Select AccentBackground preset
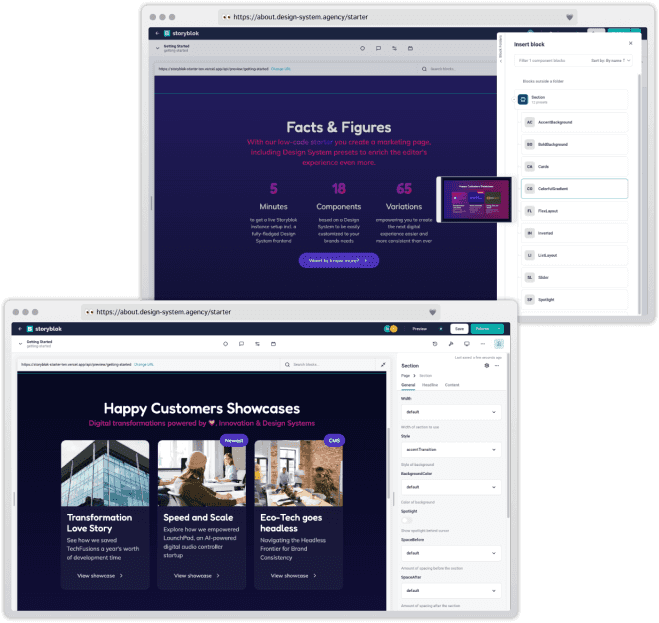This screenshot has width=659, height=623. pyautogui.click(x=575, y=122)
